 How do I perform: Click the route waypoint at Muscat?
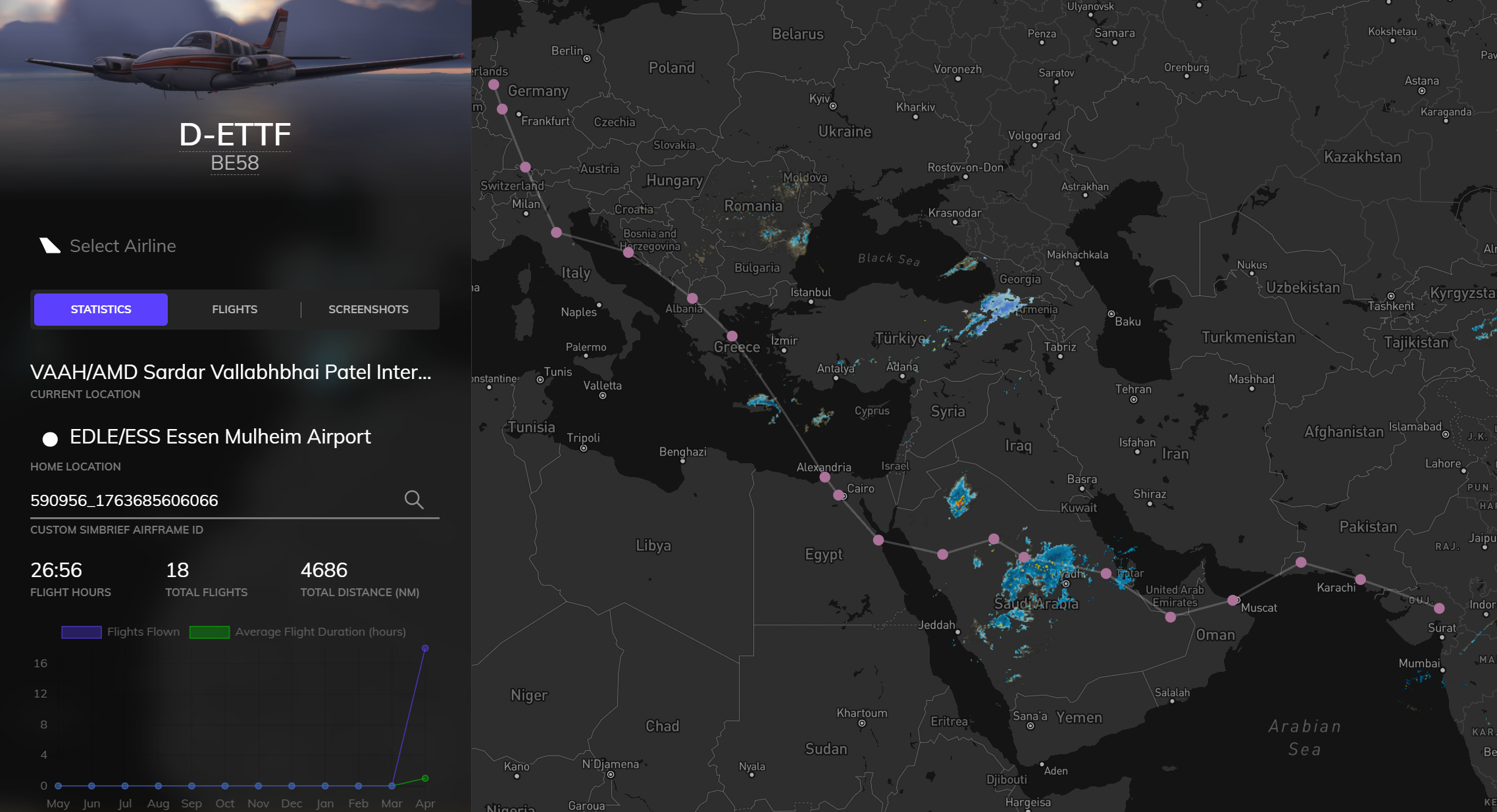1232,600
